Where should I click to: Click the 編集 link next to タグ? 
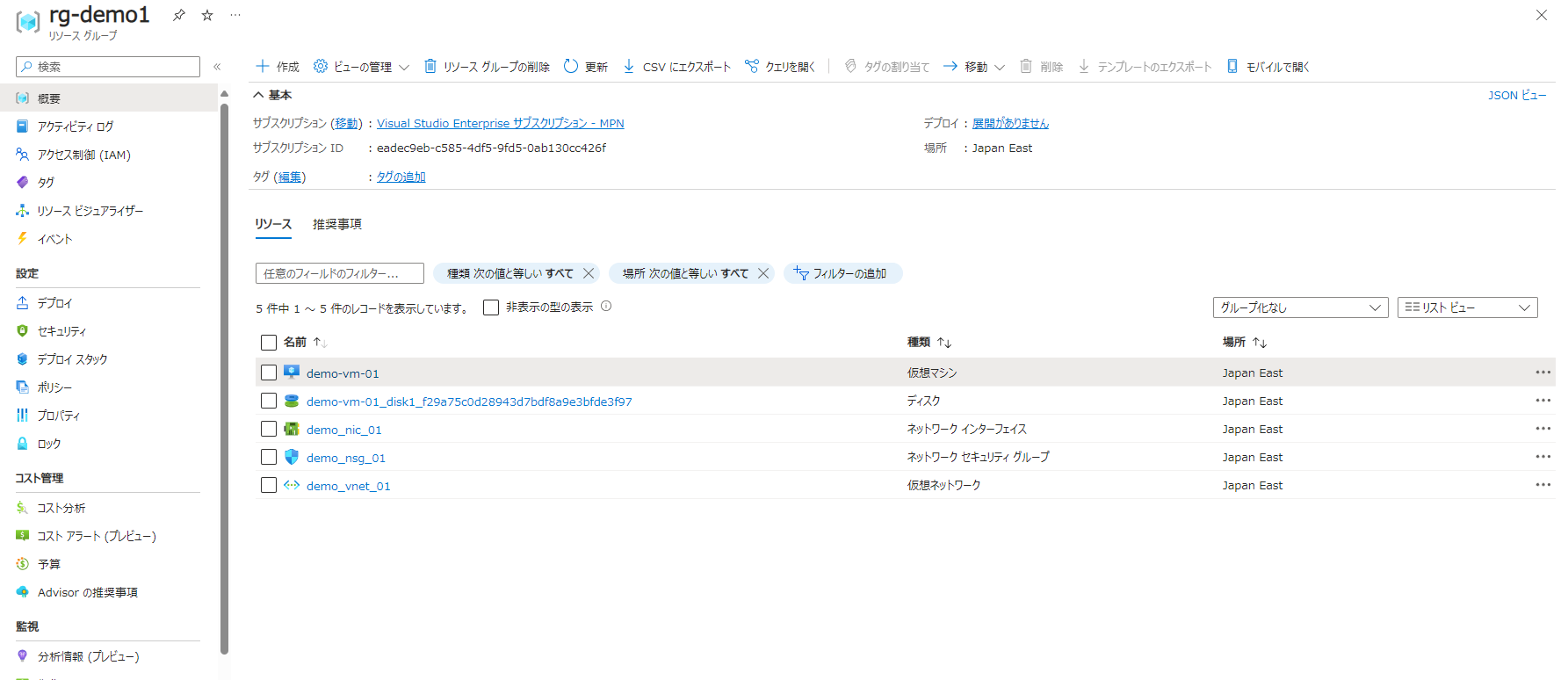click(290, 177)
